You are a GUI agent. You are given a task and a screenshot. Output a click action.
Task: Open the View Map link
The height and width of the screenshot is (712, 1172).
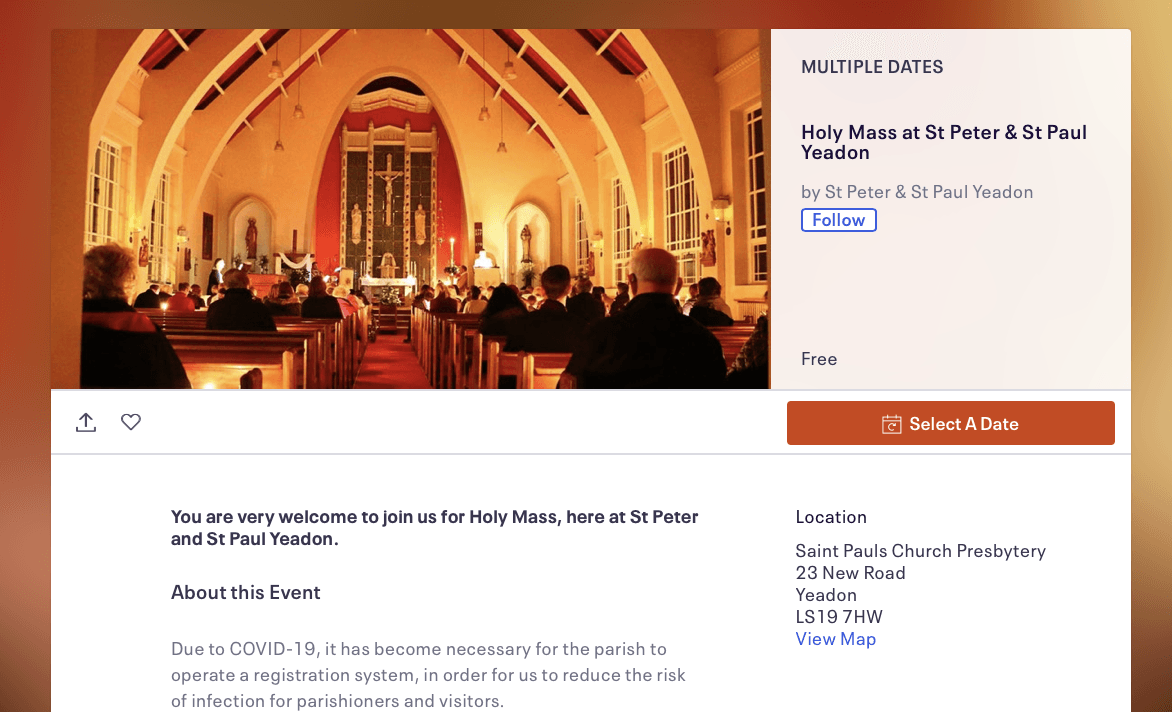pyautogui.click(x=836, y=639)
